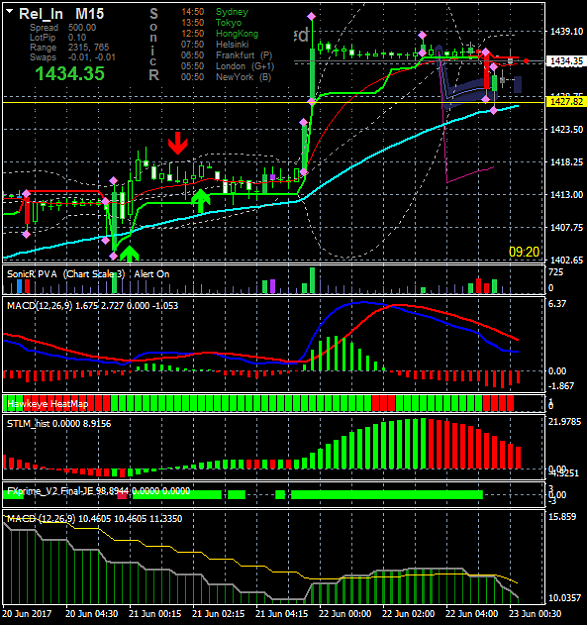Click the 1413.00 price scale value
Screen dimensions: 587x625
566,195
